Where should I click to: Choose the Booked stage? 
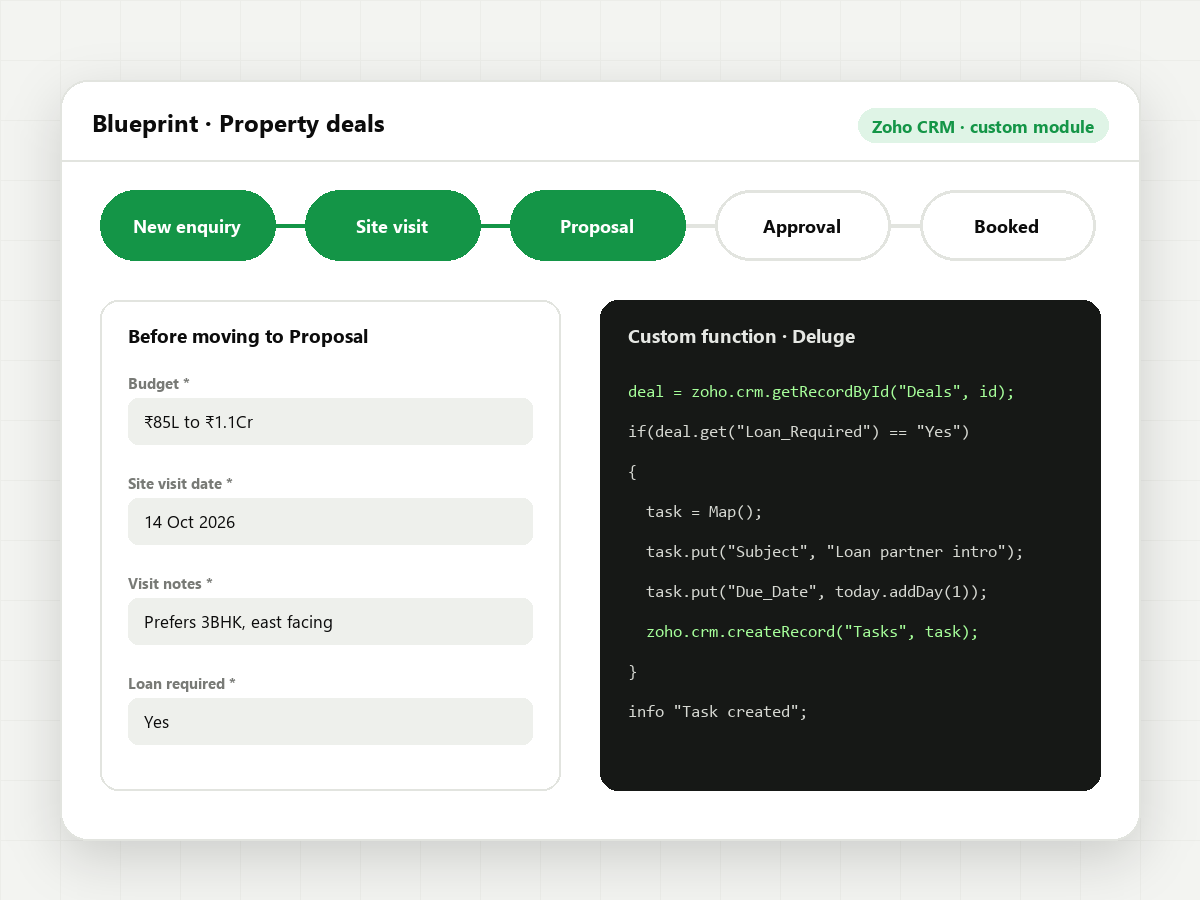click(x=1007, y=226)
